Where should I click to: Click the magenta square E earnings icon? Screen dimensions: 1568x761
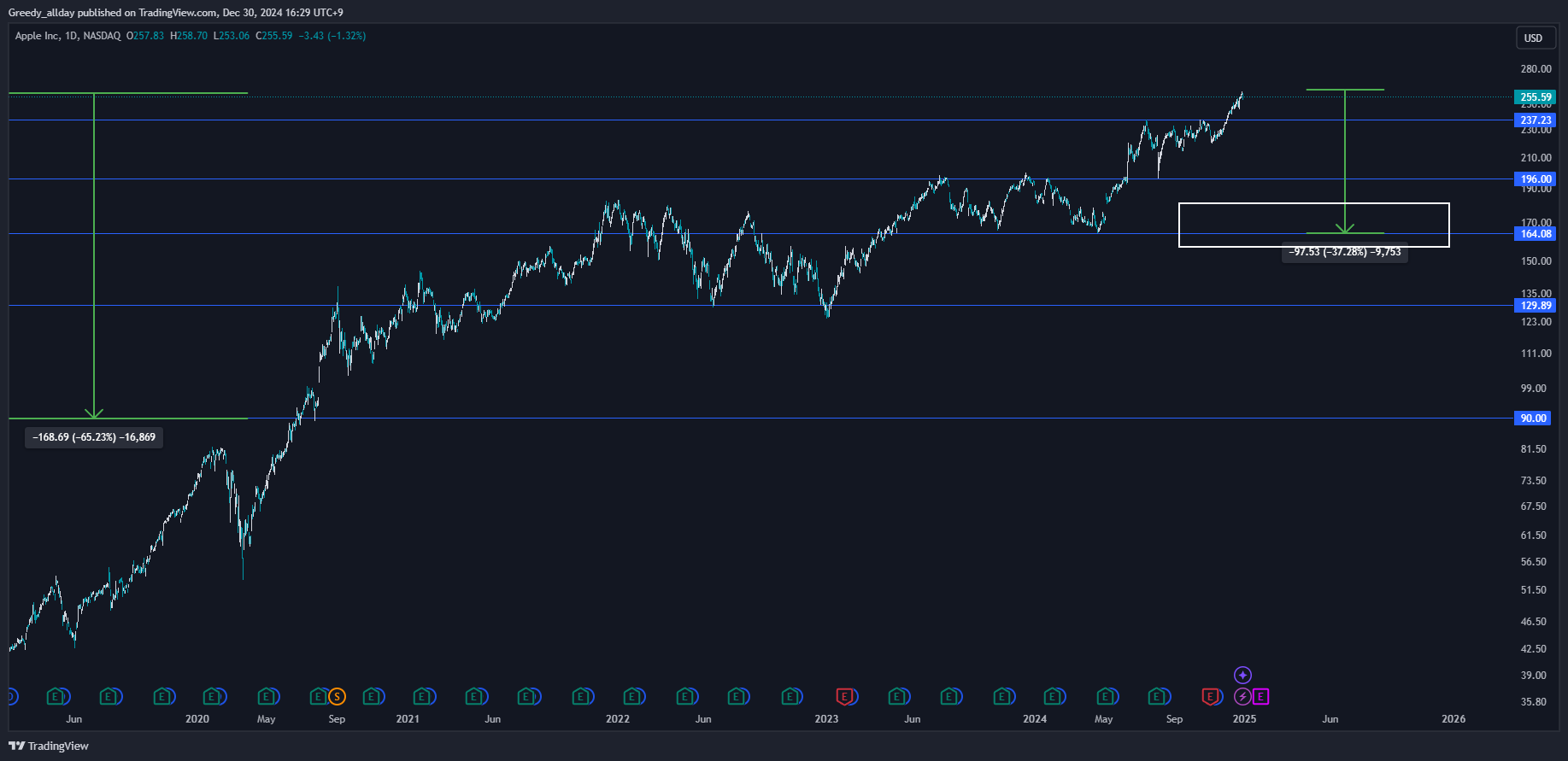tap(1260, 697)
